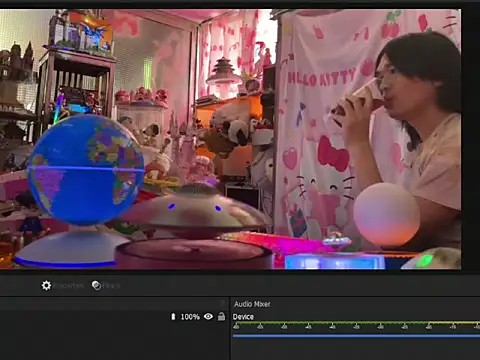Click the dock float icon left of Audio Mixer
This screenshot has width=480, height=360.
[x=223, y=303]
